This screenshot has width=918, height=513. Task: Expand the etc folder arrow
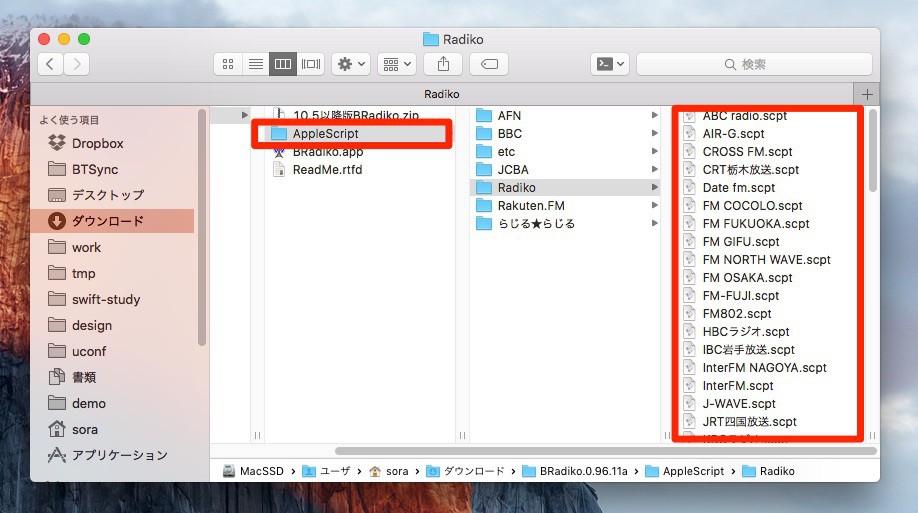tap(655, 152)
